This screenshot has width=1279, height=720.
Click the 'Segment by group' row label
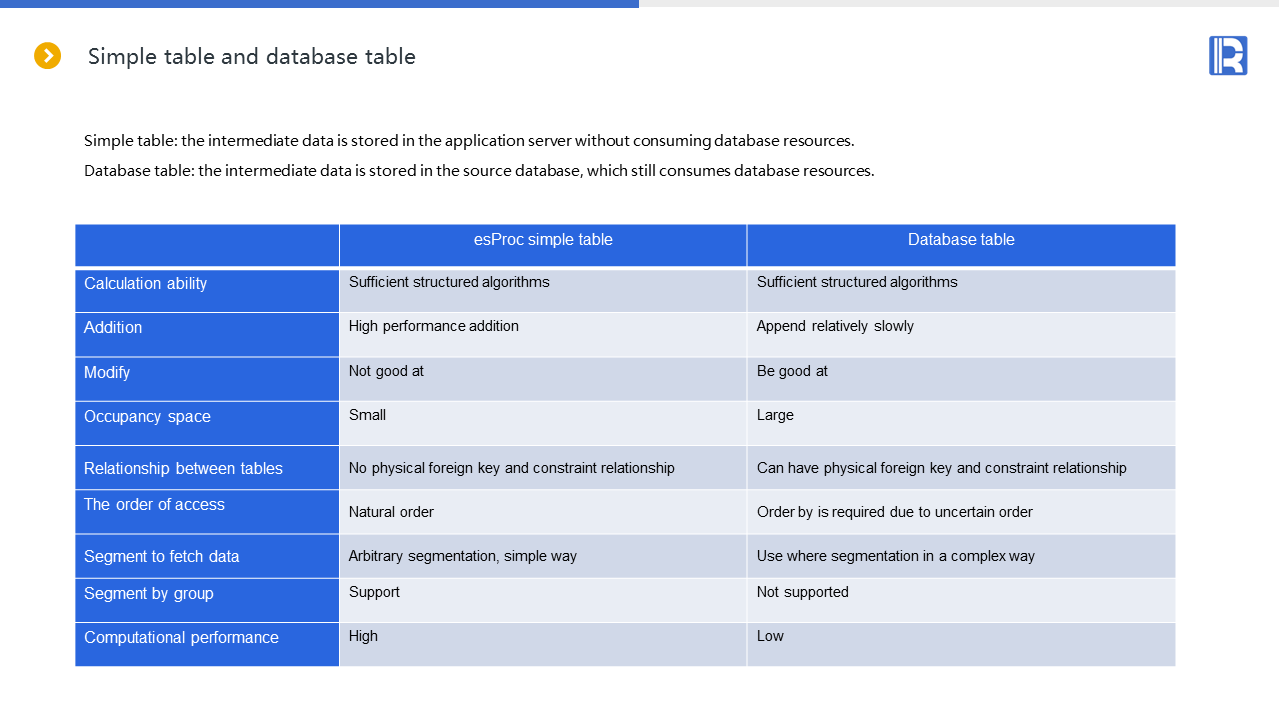(148, 594)
